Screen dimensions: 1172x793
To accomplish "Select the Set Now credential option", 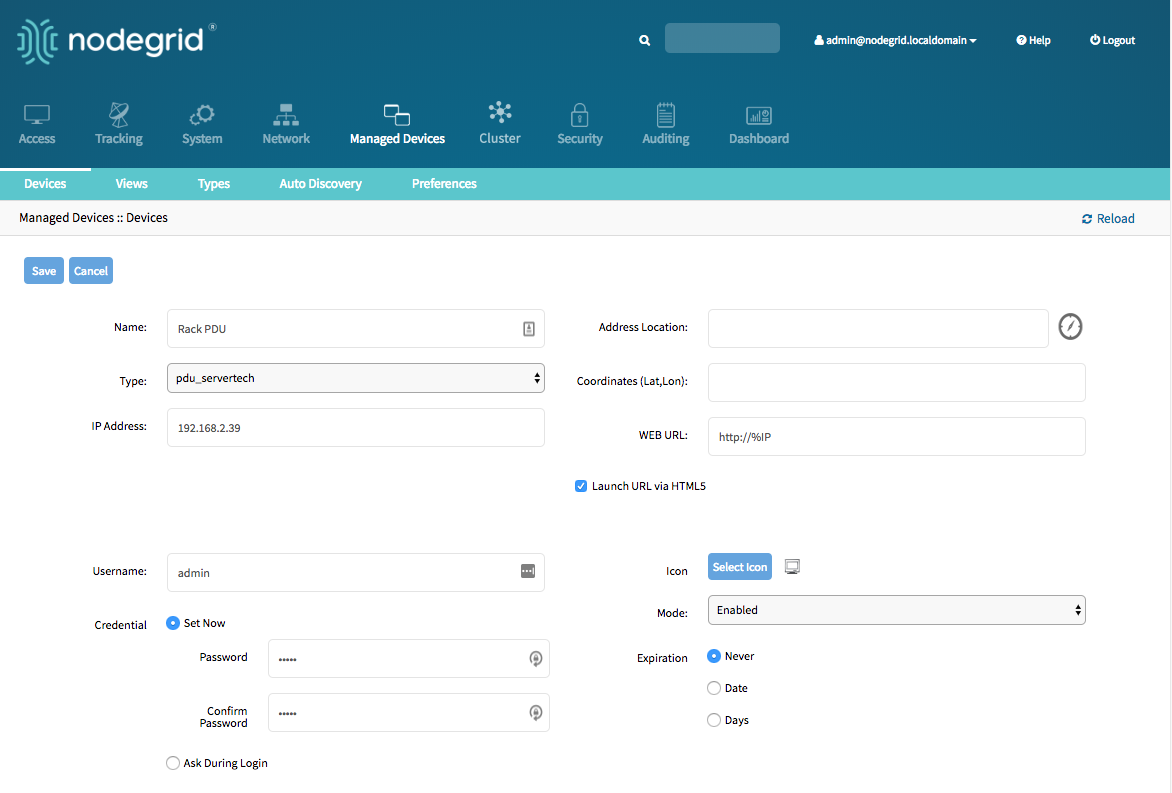I will (173, 623).
